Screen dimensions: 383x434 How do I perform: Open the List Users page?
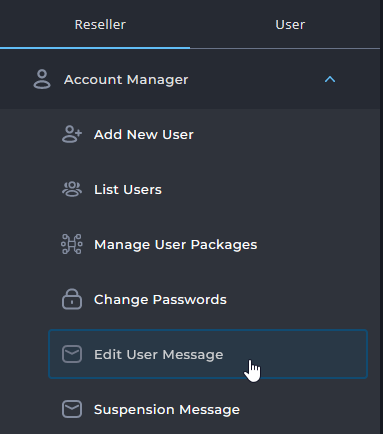(x=128, y=190)
